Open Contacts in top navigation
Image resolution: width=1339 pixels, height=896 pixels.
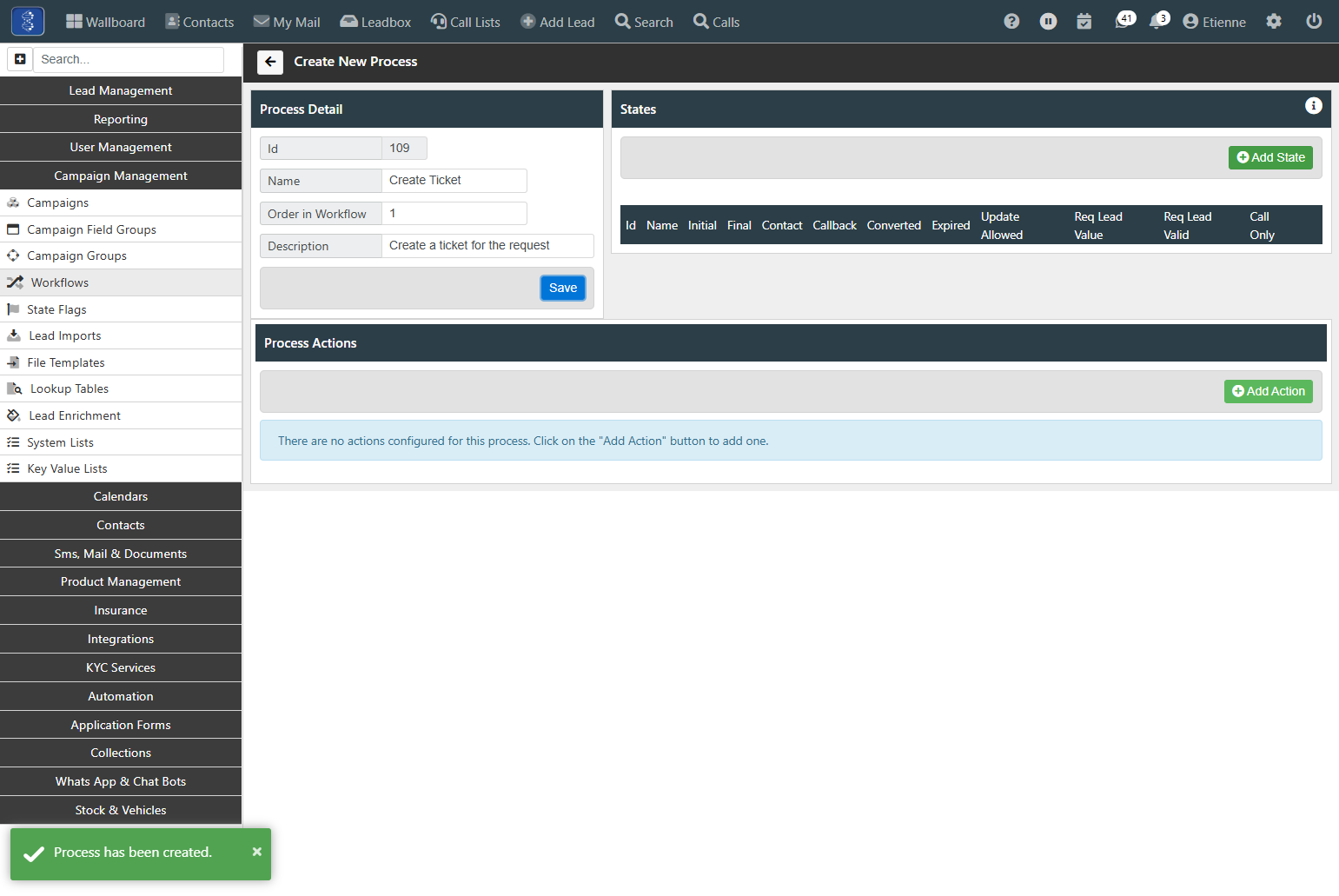click(x=200, y=22)
